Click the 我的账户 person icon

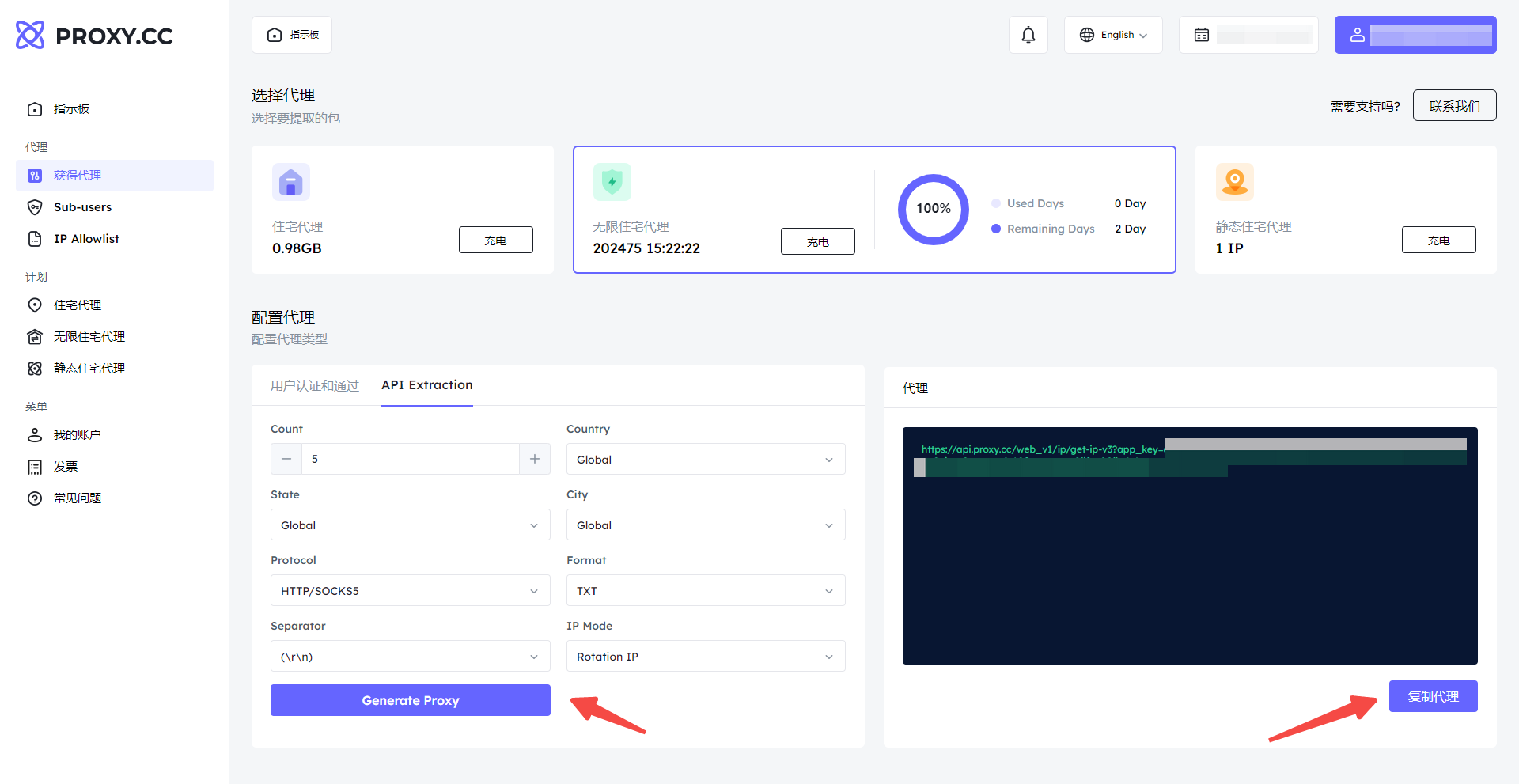pyautogui.click(x=35, y=435)
